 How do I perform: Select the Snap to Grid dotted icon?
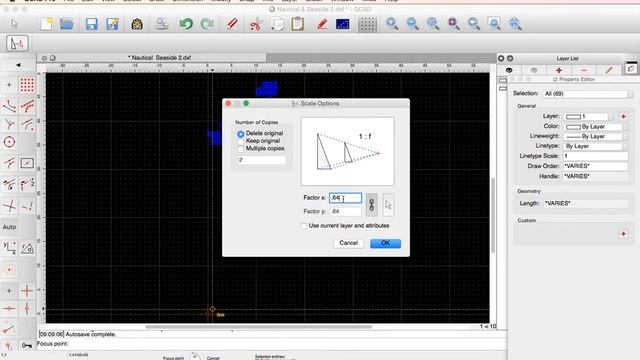click(27, 85)
